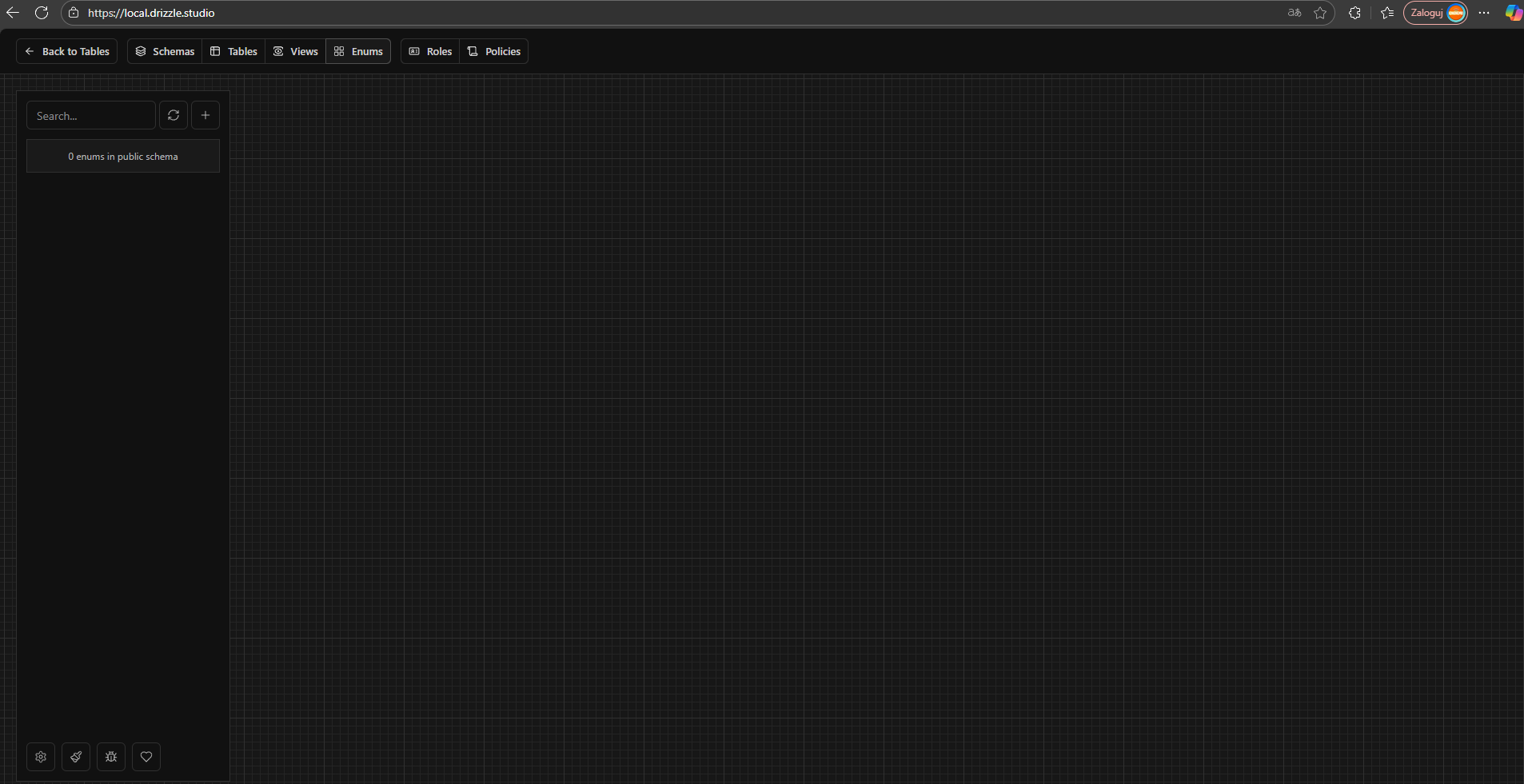This screenshot has height=784, width=1524.
Task: Open browser extensions puzzle icon
Action: pyautogui.click(x=1354, y=13)
